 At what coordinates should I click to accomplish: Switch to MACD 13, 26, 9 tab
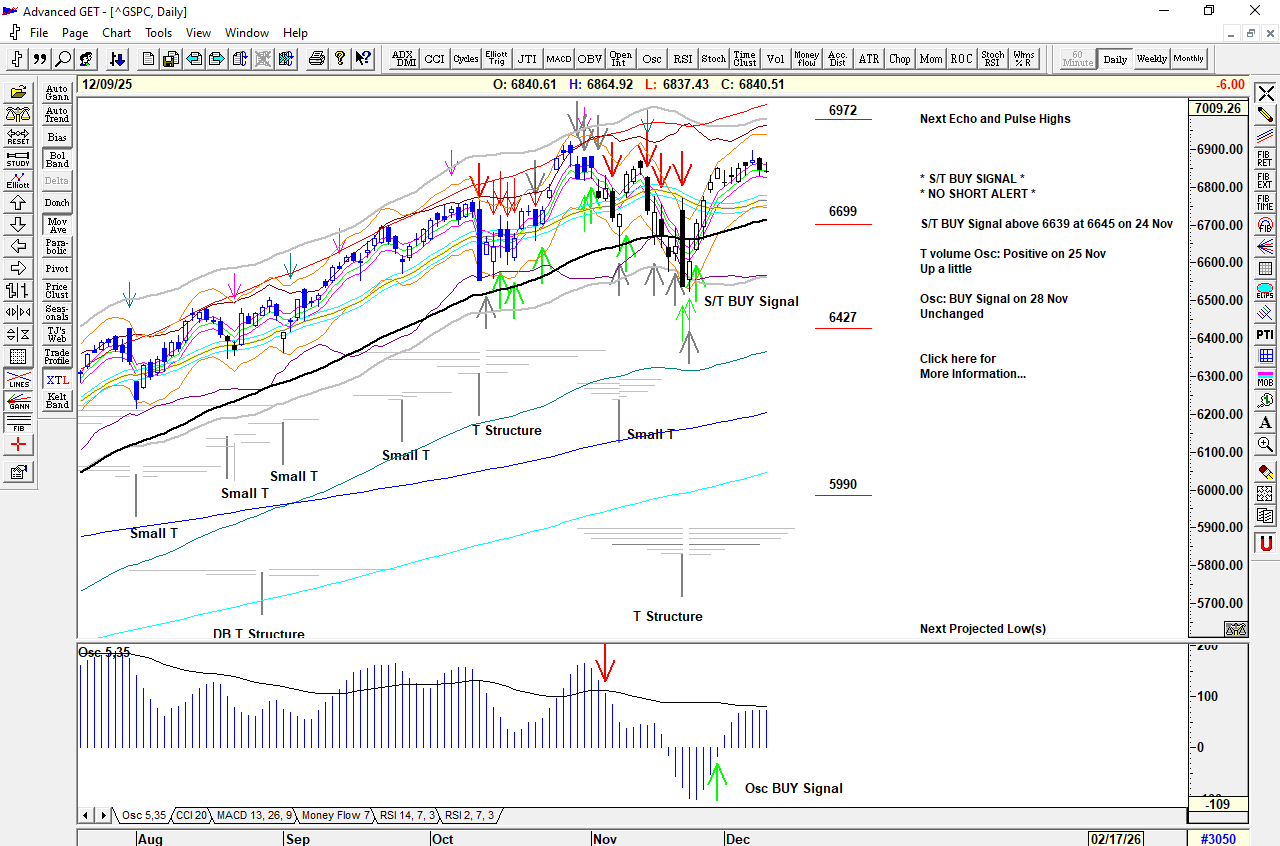coord(254,816)
